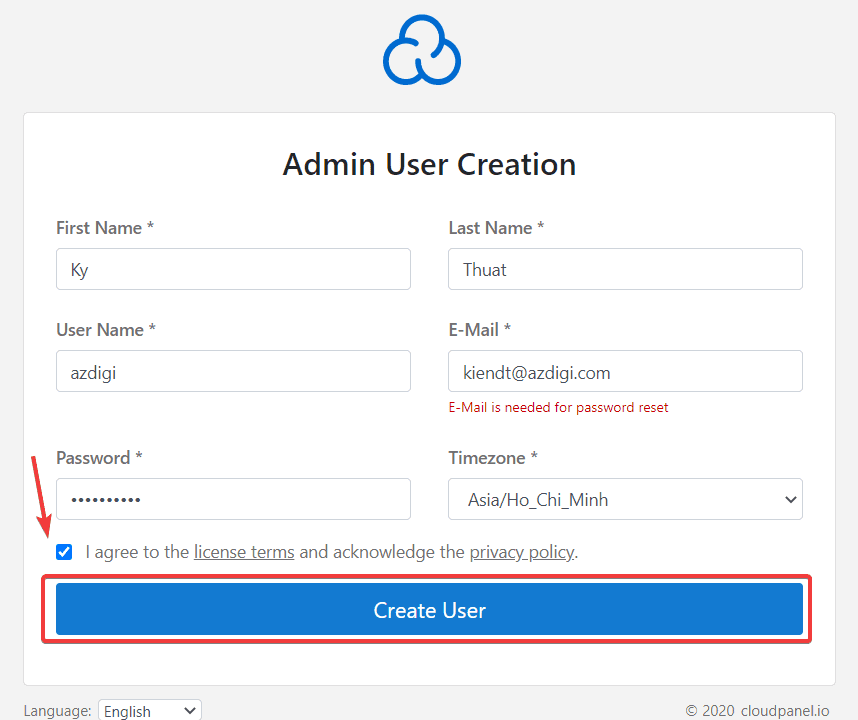Click the First Name label
Image resolution: width=858 pixels, height=720 pixels.
[104, 228]
